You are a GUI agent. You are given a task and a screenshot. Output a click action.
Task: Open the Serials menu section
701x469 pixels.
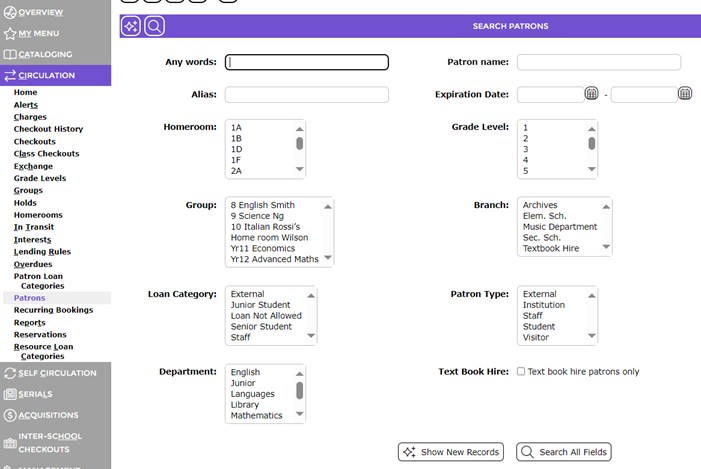point(35,394)
